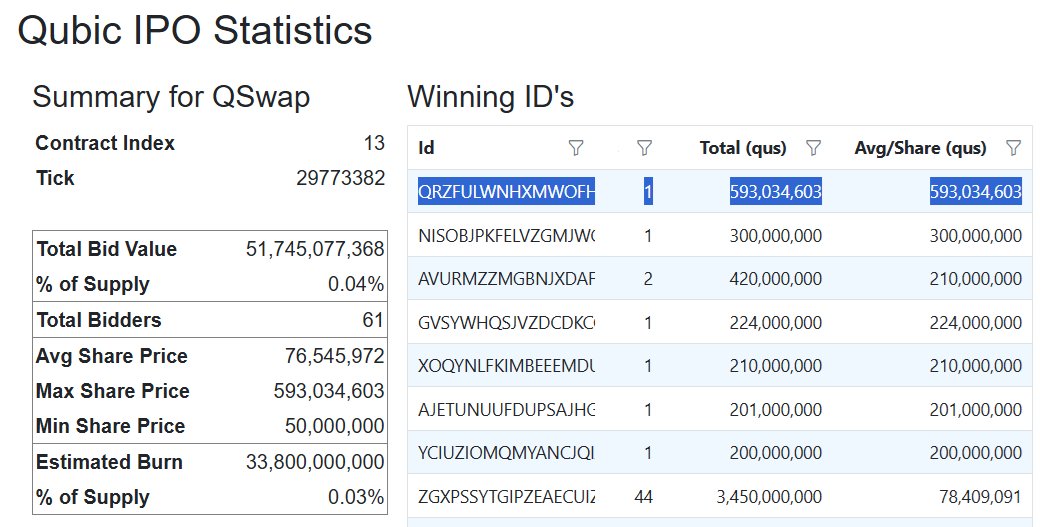
Task: Sort by the Avg/Share (qus) column header
Action: tap(920, 148)
